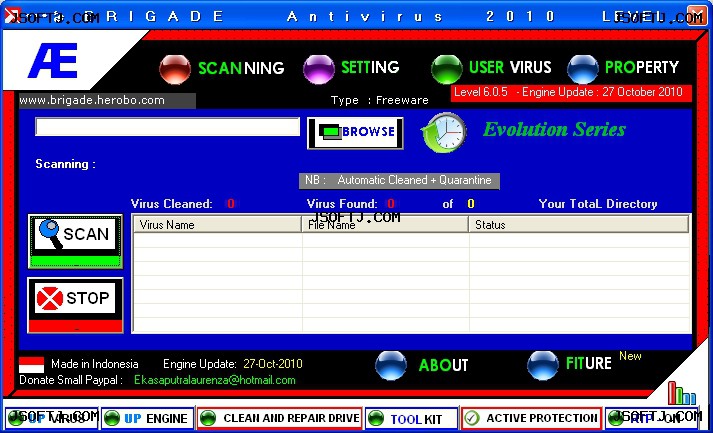Start scanning with the SCAN button
The height and width of the screenshot is (433, 713).
(x=75, y=241)
